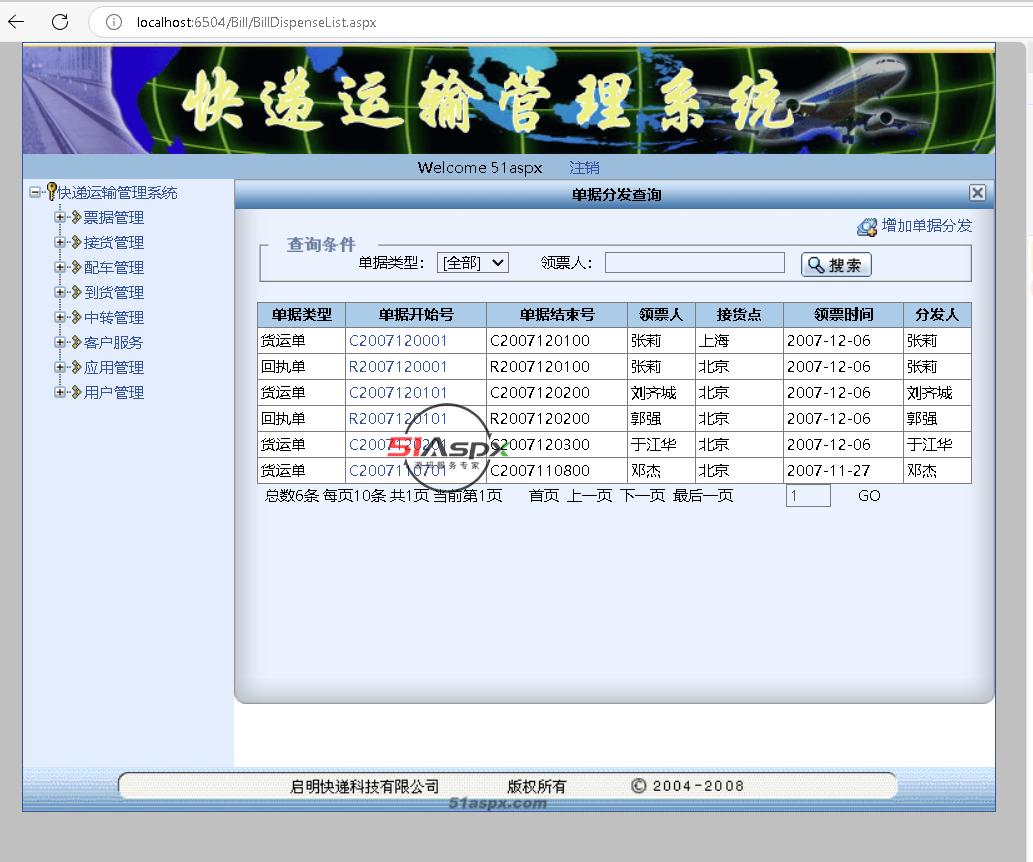Screen dimensions: 1033x862
Task: Reload the page with refresh icon
Action: pyautogui.click(x=60, y=22)
